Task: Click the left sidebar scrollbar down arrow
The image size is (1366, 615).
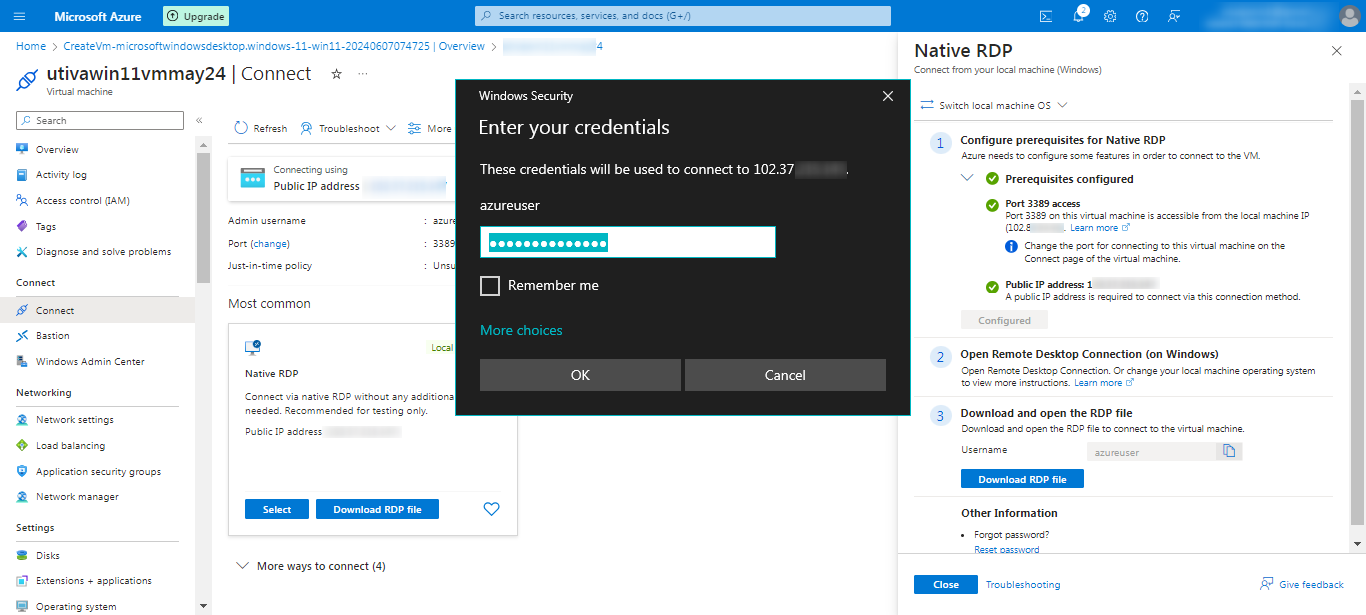Action: pyautogui.click(x=204, y=605)
